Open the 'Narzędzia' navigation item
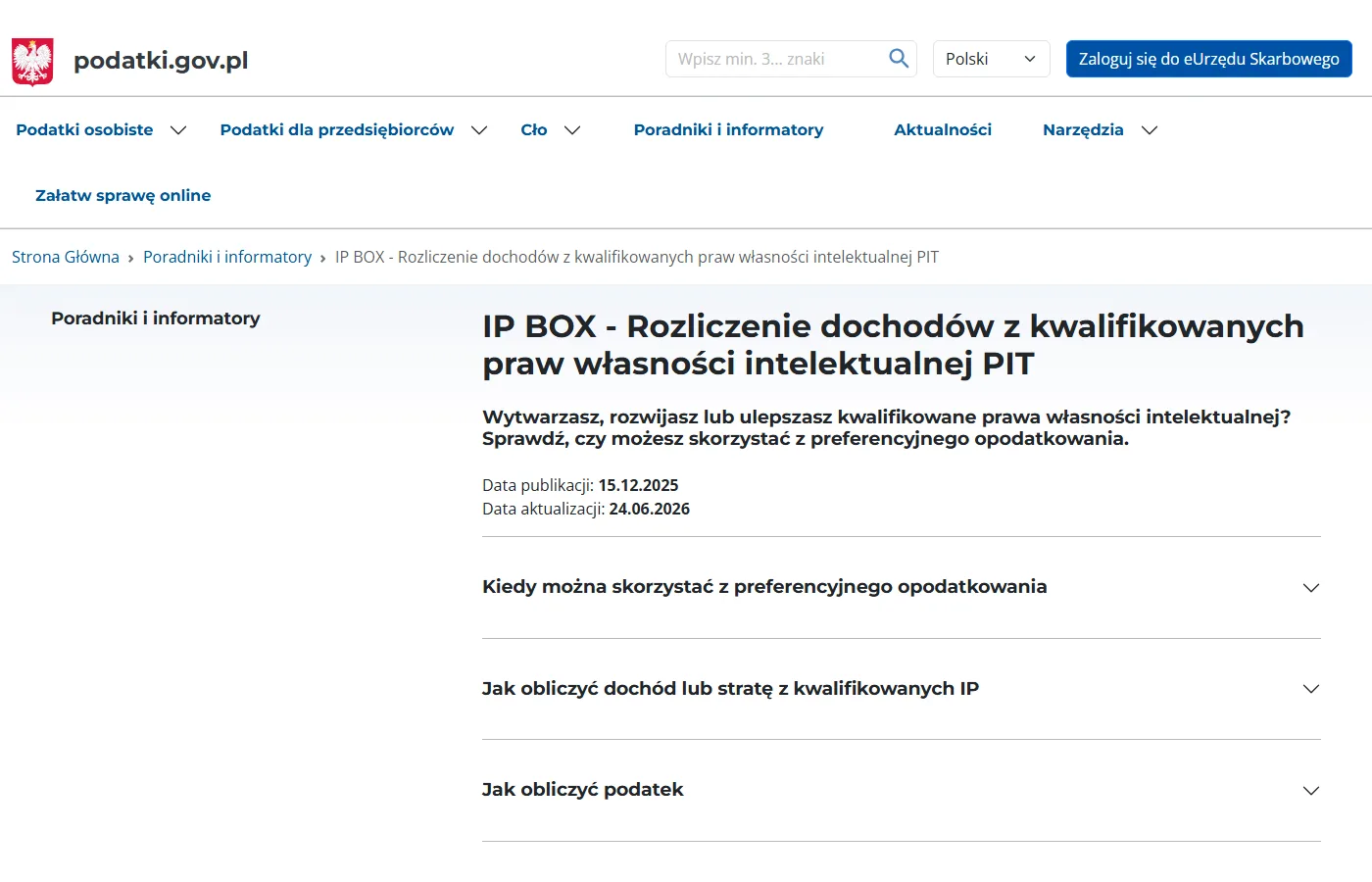 tap(1083, 129)
